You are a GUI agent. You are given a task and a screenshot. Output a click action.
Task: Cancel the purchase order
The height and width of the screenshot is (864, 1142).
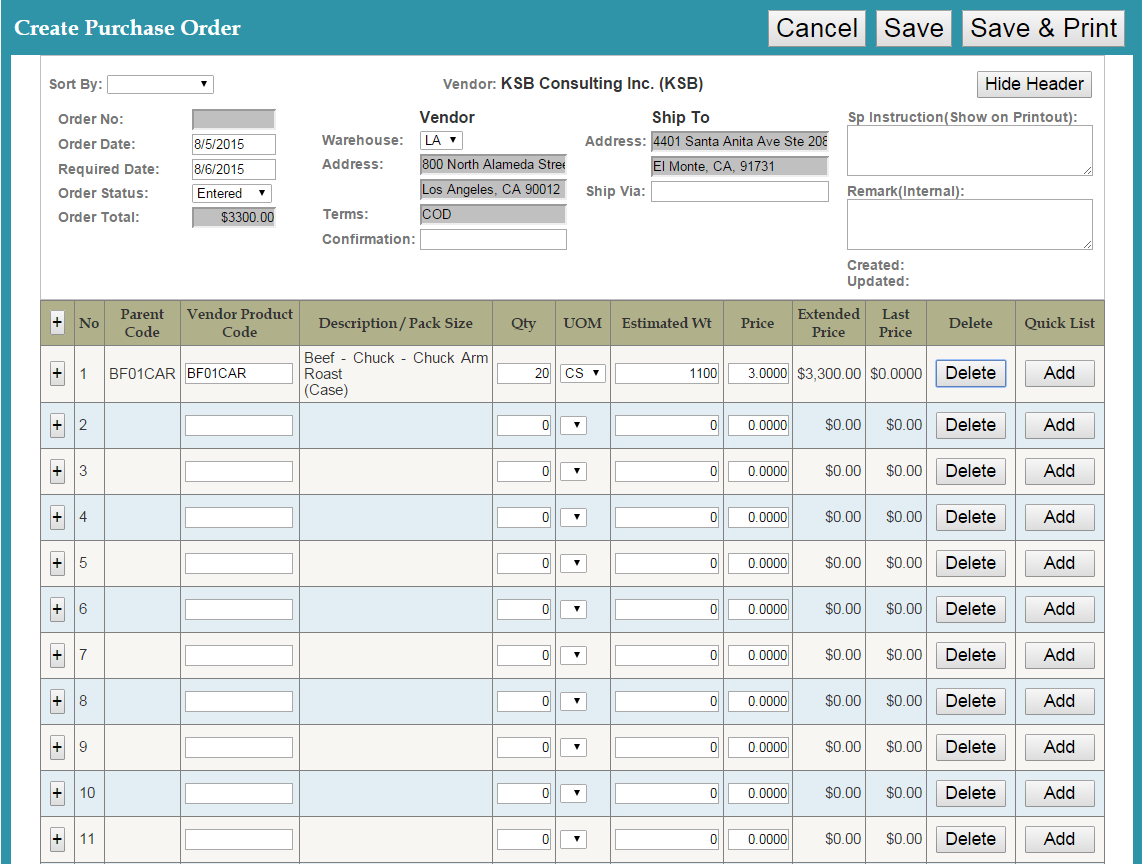tap(817, 28)
